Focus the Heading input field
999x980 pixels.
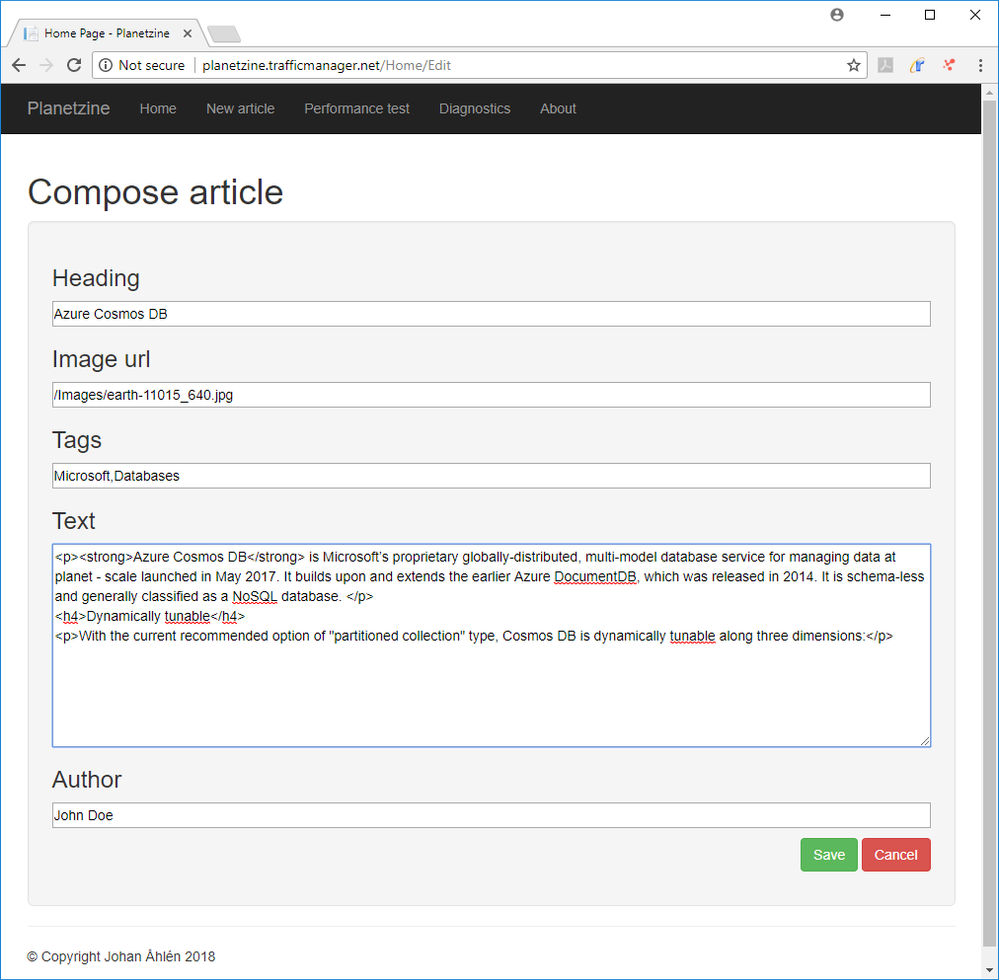[491, 314]
